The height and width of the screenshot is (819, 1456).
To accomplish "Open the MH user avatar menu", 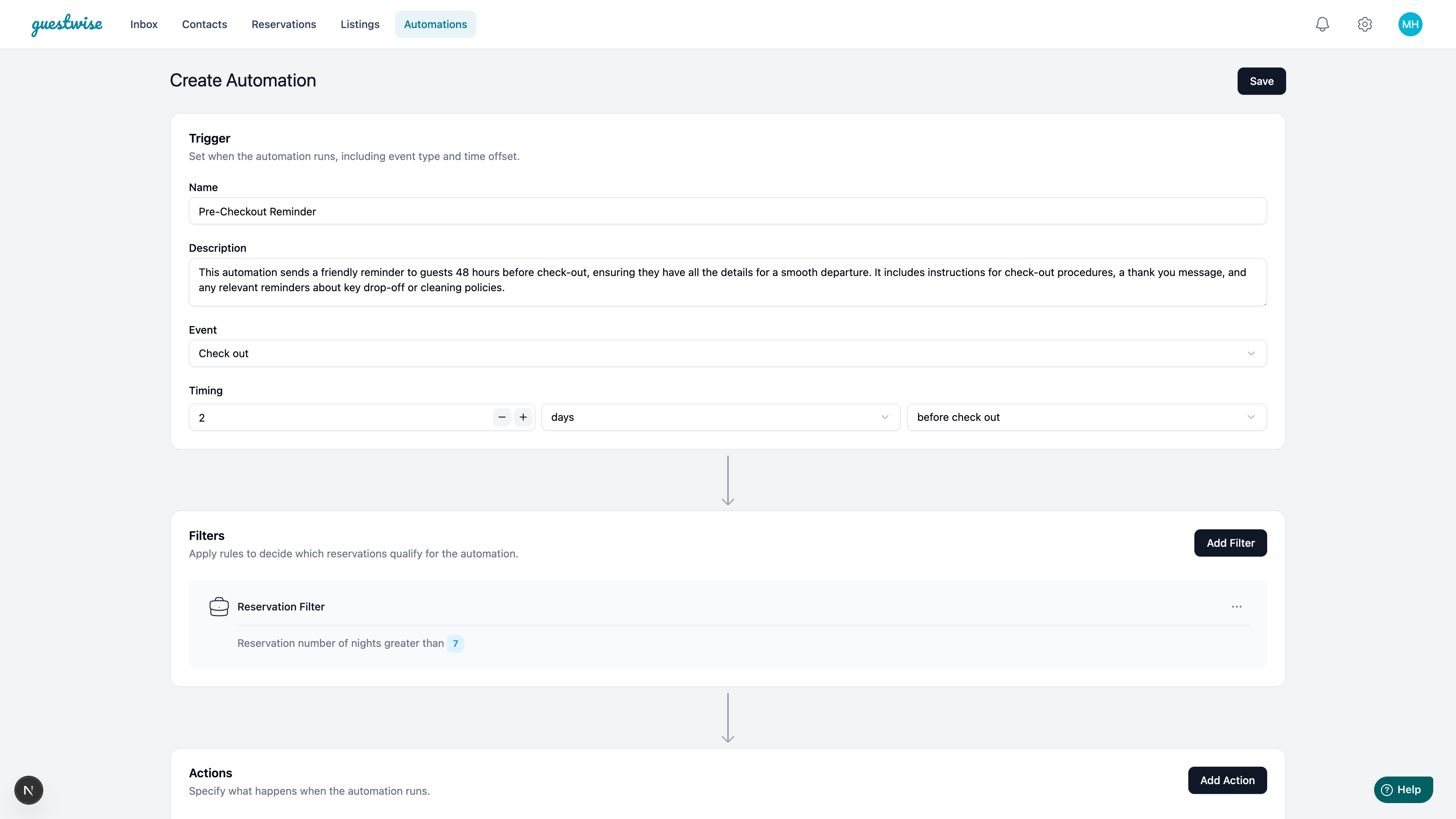I will pyautogui.click(x=1410, y=24).
